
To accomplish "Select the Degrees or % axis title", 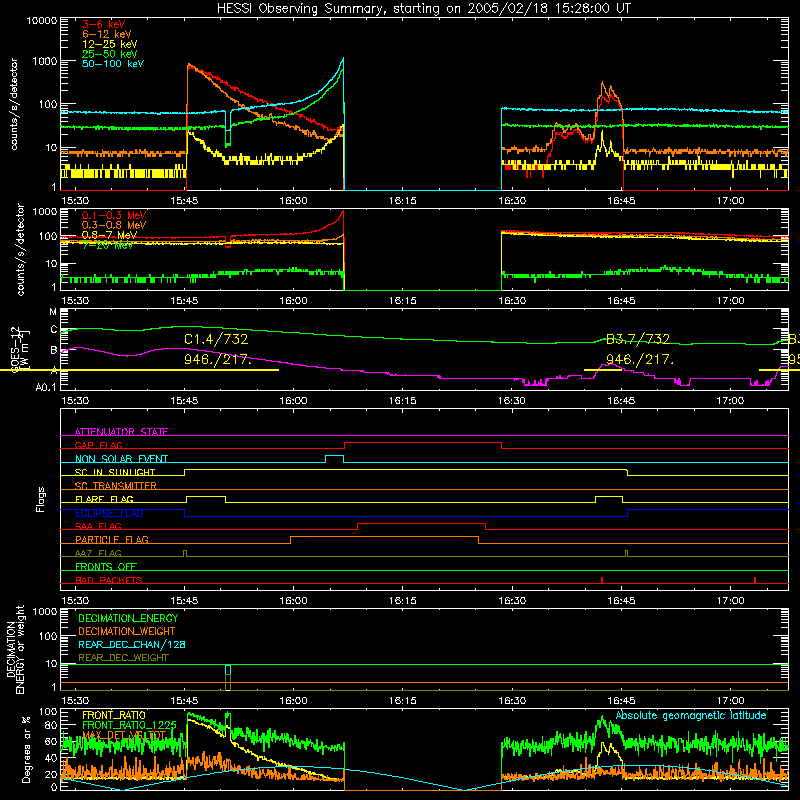I will click(x=26, y=749).
